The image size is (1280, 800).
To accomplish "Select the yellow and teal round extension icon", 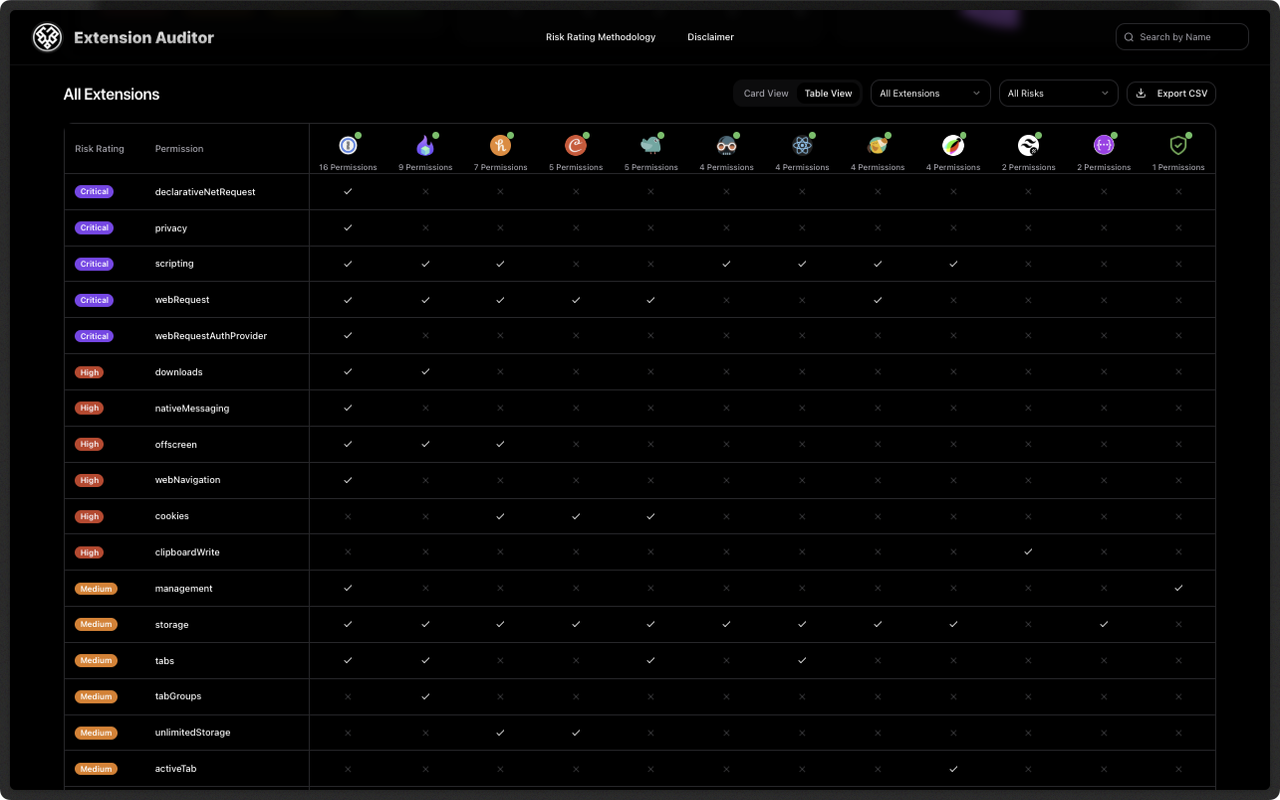I will pos(877,146).
